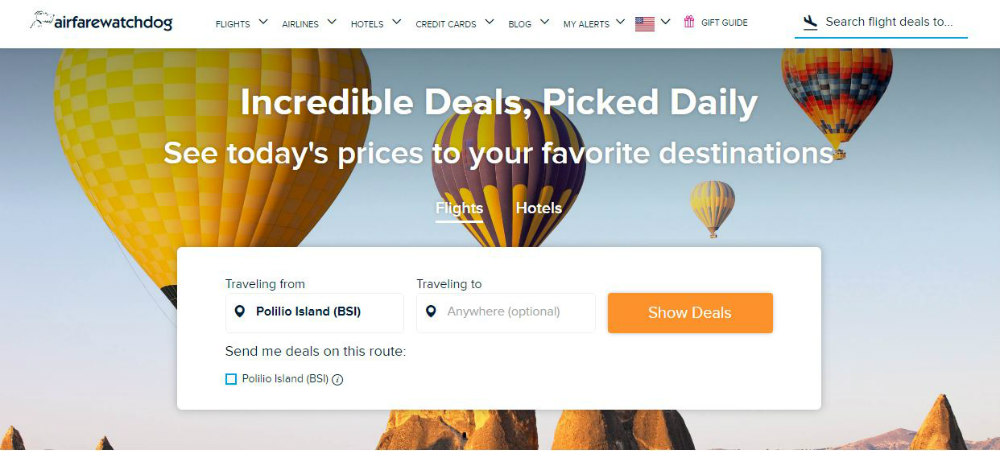The width and height of the screenshot is (1000, 462).
Task: Open the Gift Guide link
Action: point(726,23)
